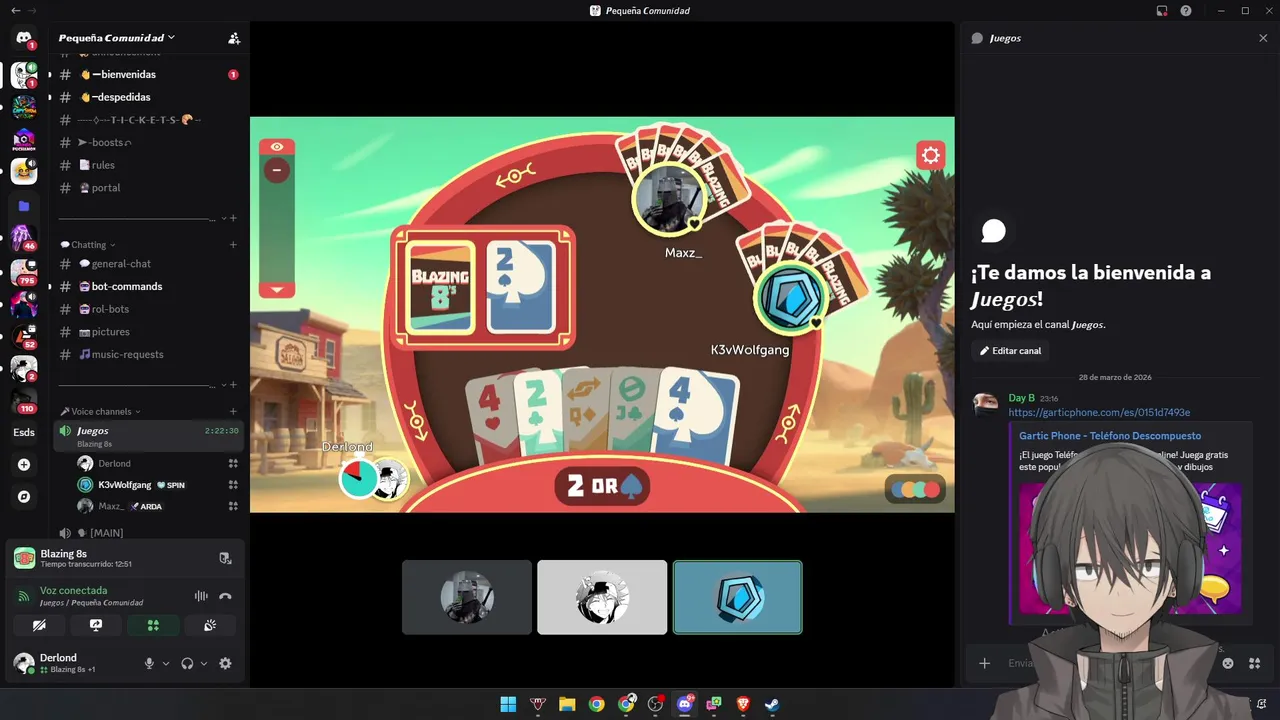The width and height of the screenshot is (1280, 720).
Task: Share your screen button
Action: click(x=96, y=625)
